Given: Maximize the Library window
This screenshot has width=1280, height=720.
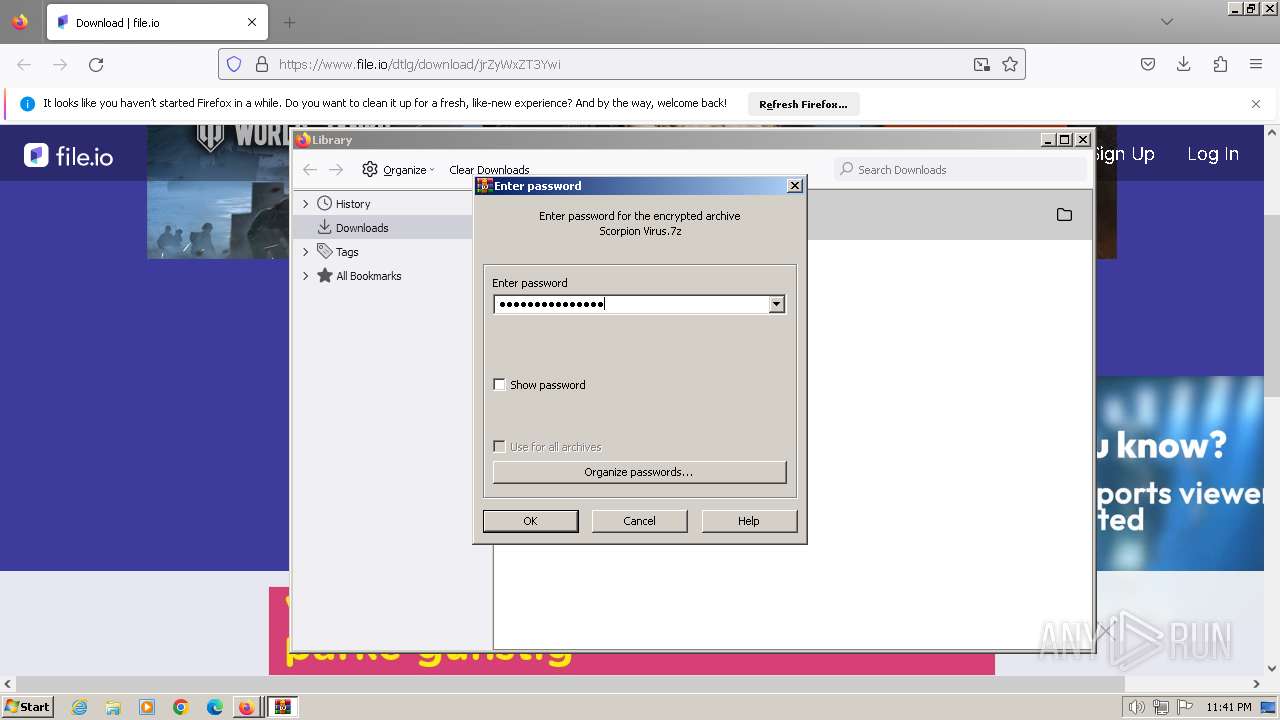Looking at the screenshot, I should pyautogui.click(x=1064, y=140).
